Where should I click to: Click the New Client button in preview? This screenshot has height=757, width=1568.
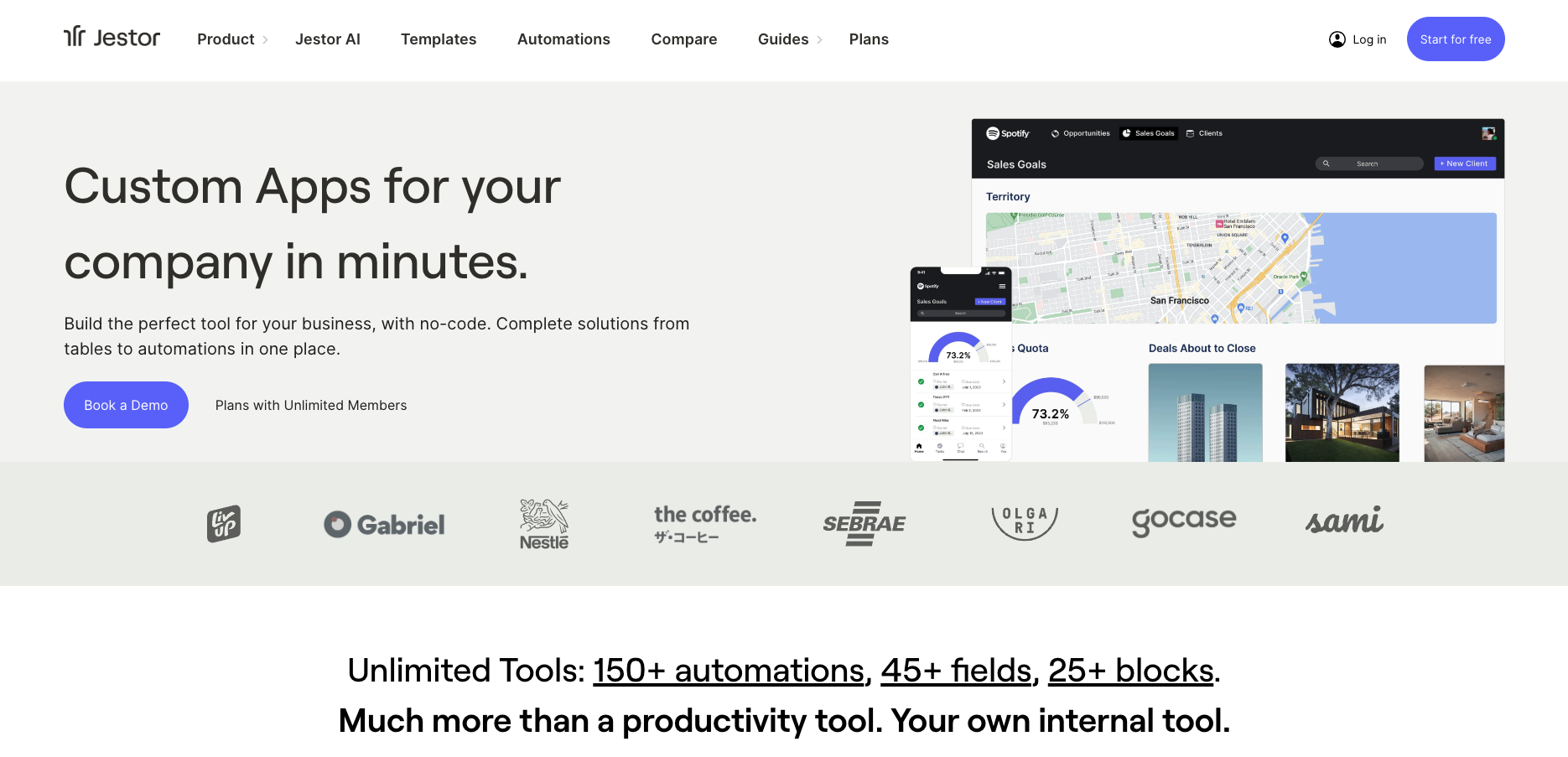click(x=1465, y=163)
